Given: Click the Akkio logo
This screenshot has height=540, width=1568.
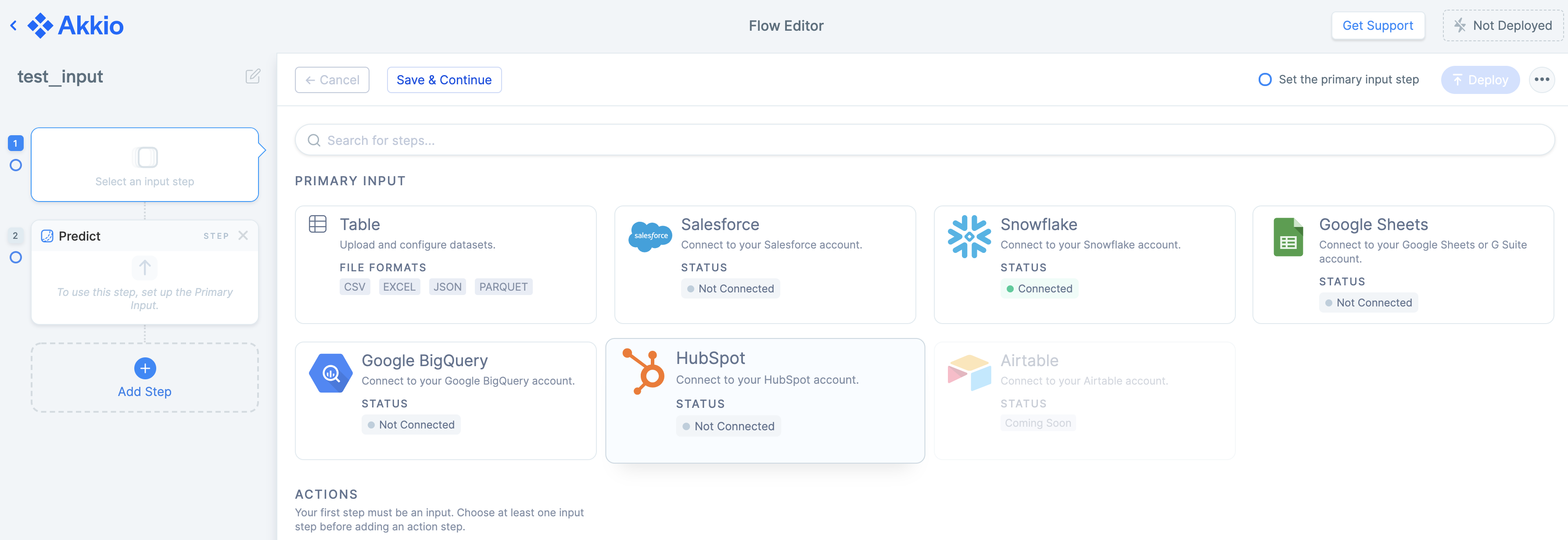Looking at the screenshot, I should click(75, 25).
